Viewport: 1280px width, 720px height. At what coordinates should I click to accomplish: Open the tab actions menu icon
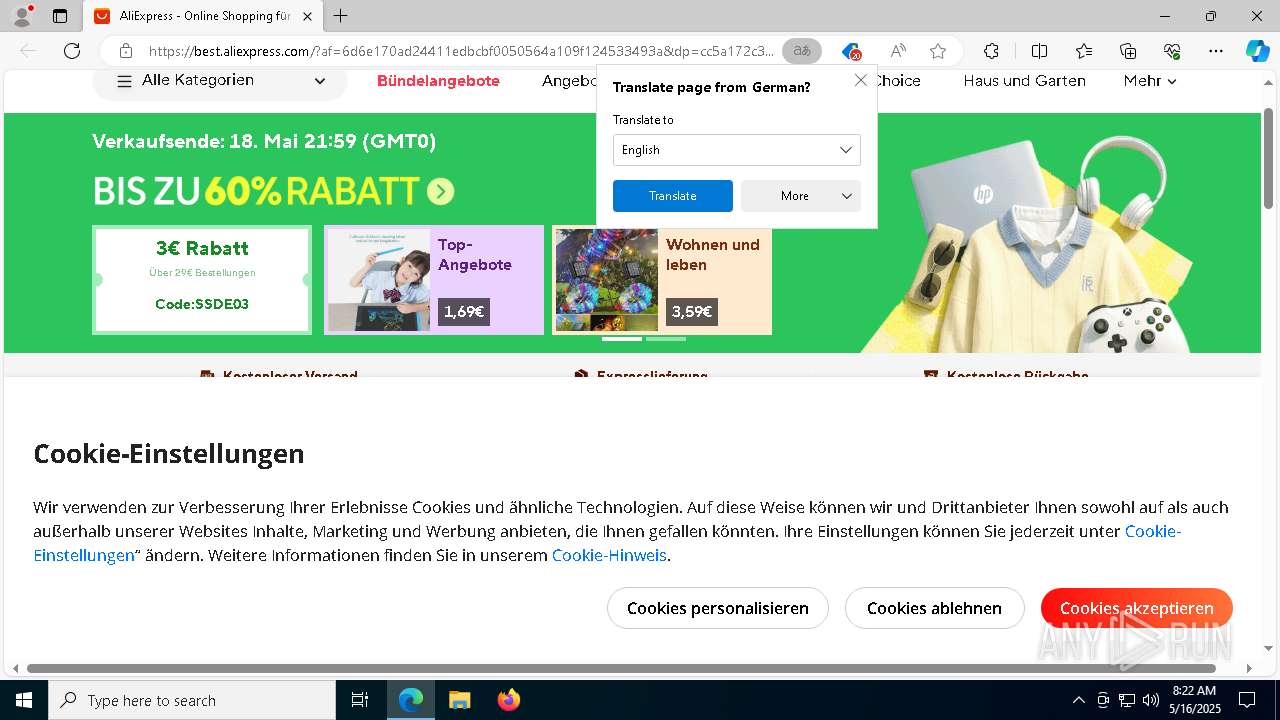coord(60,16)
